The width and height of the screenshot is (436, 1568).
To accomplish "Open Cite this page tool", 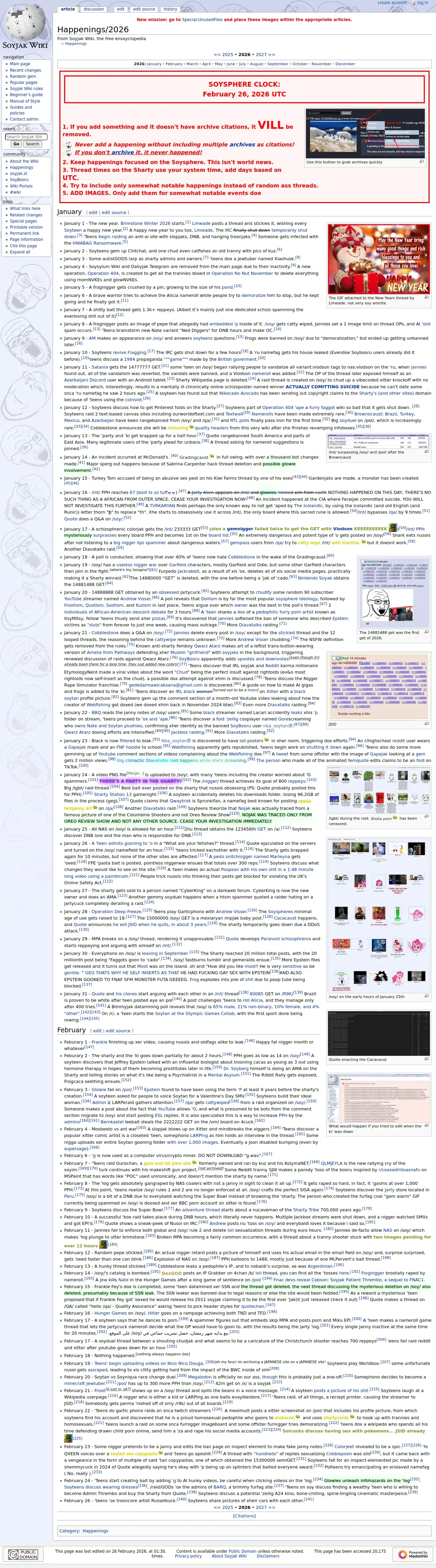I will [24, 246].
